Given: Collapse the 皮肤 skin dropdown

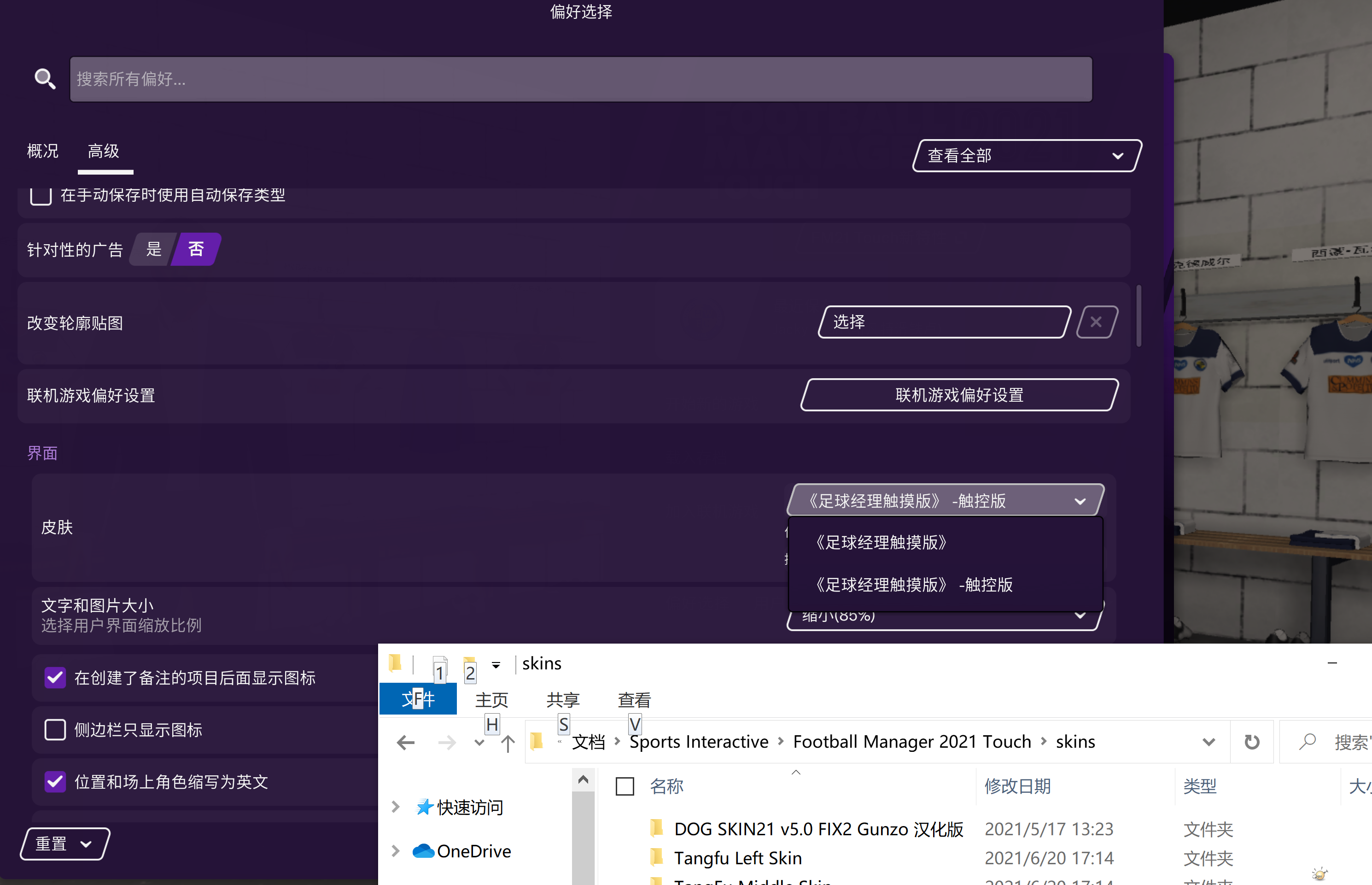Looking at the screenshot, I should [945, 500].
